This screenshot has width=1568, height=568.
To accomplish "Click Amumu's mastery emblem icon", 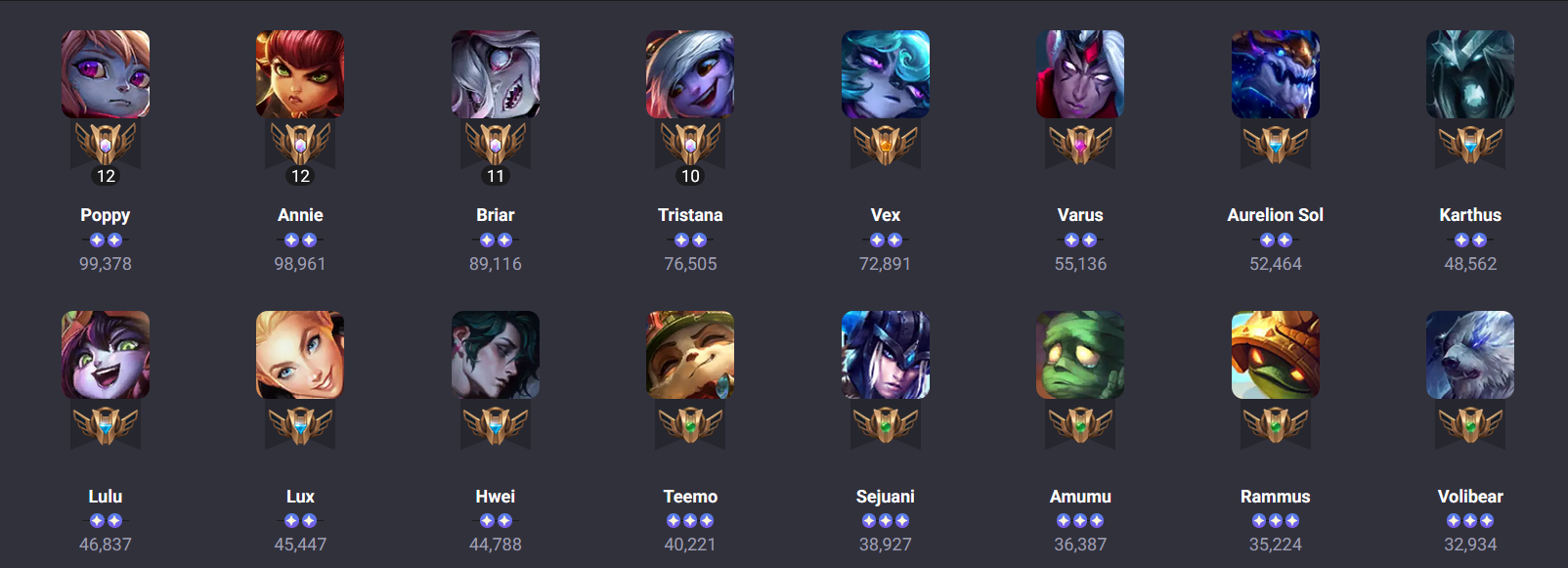I will 1080,426.
